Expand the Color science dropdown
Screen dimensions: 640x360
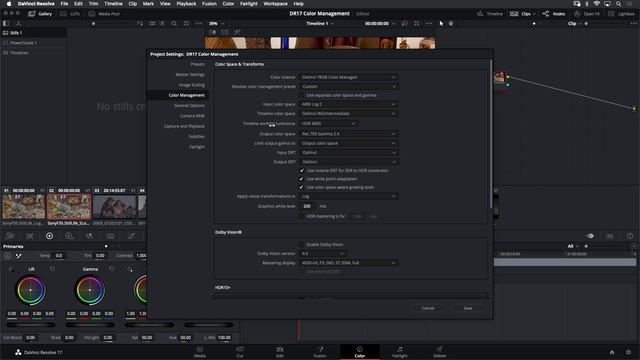349,77
